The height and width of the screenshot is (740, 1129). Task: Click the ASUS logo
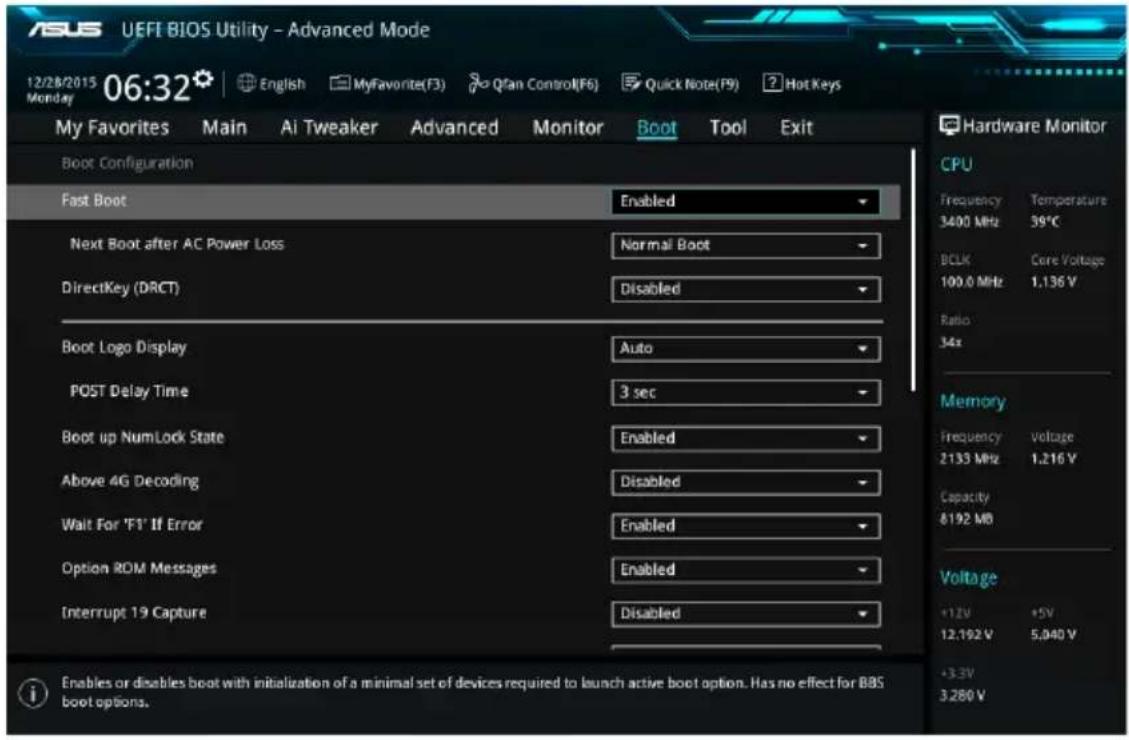(65, 30)
